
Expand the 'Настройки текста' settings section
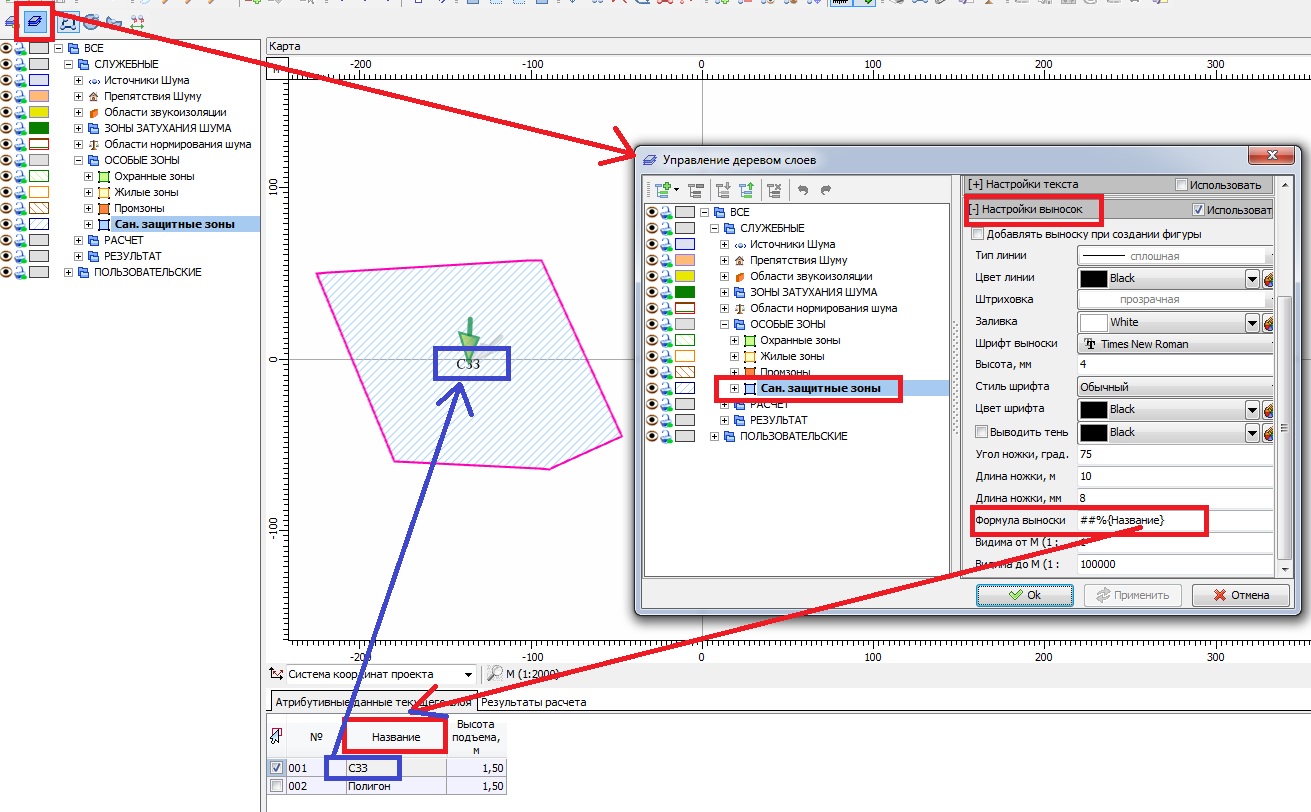(x=975, y=185)
